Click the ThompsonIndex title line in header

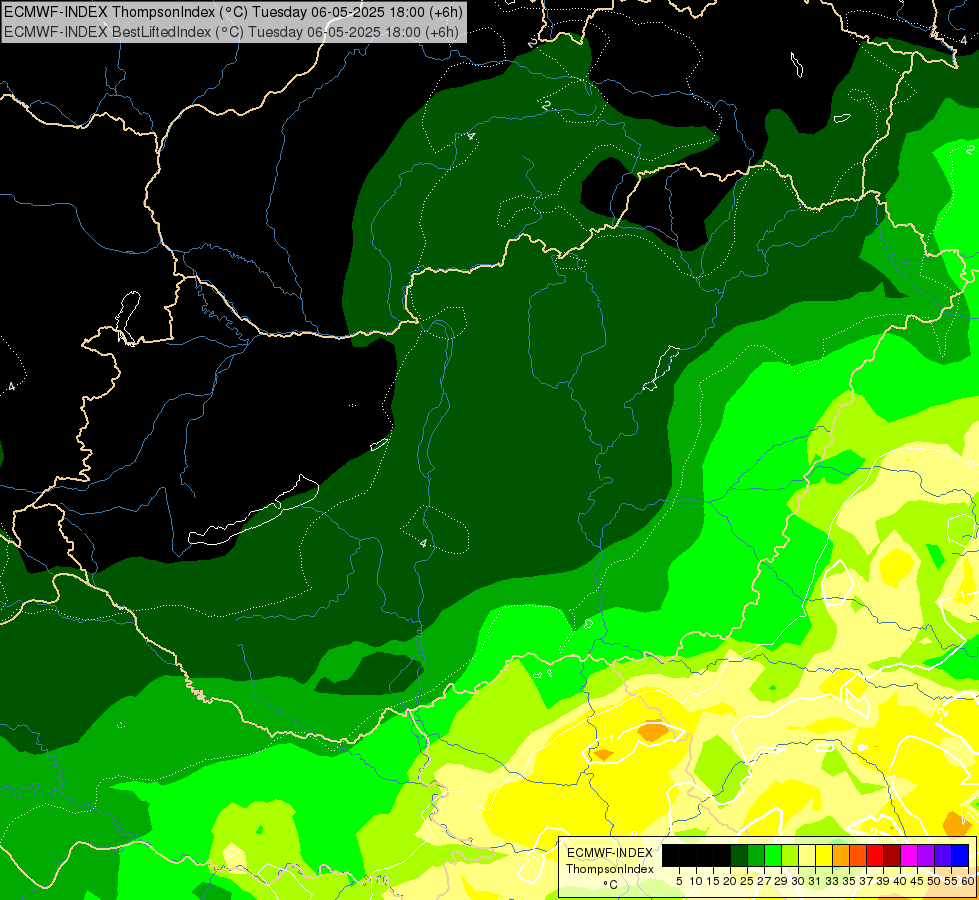(x=234, y=12)
